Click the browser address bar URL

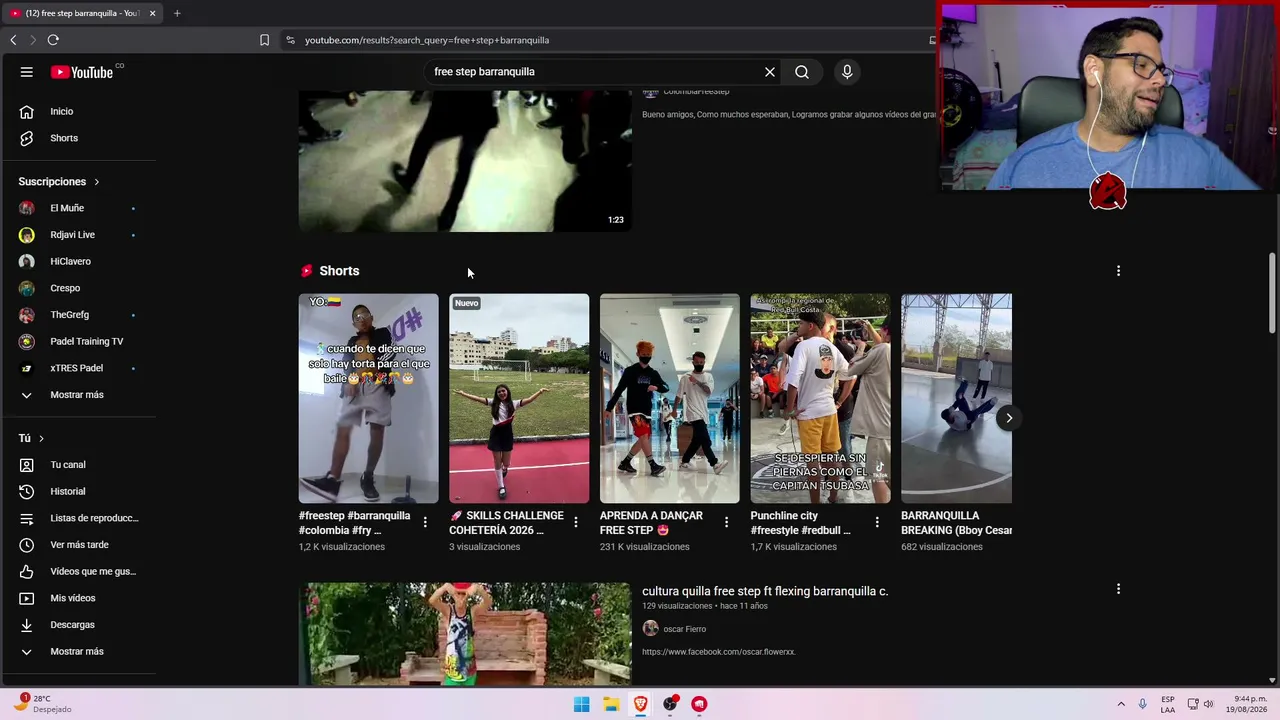click(x=427, y=40)
